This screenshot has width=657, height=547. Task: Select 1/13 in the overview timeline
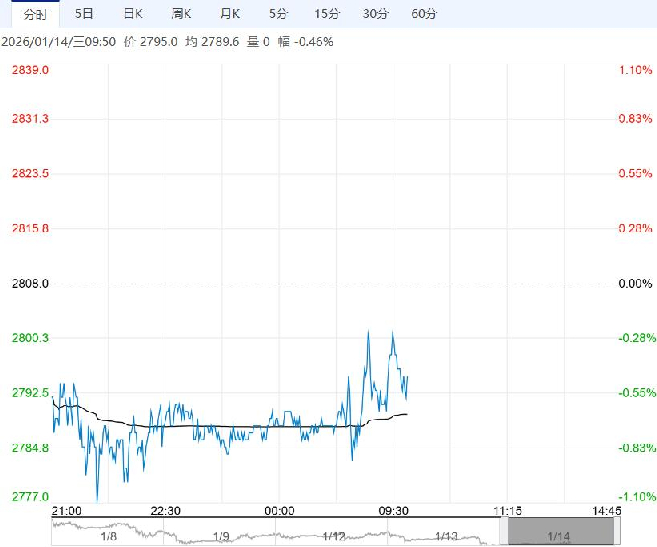(446, 537)
